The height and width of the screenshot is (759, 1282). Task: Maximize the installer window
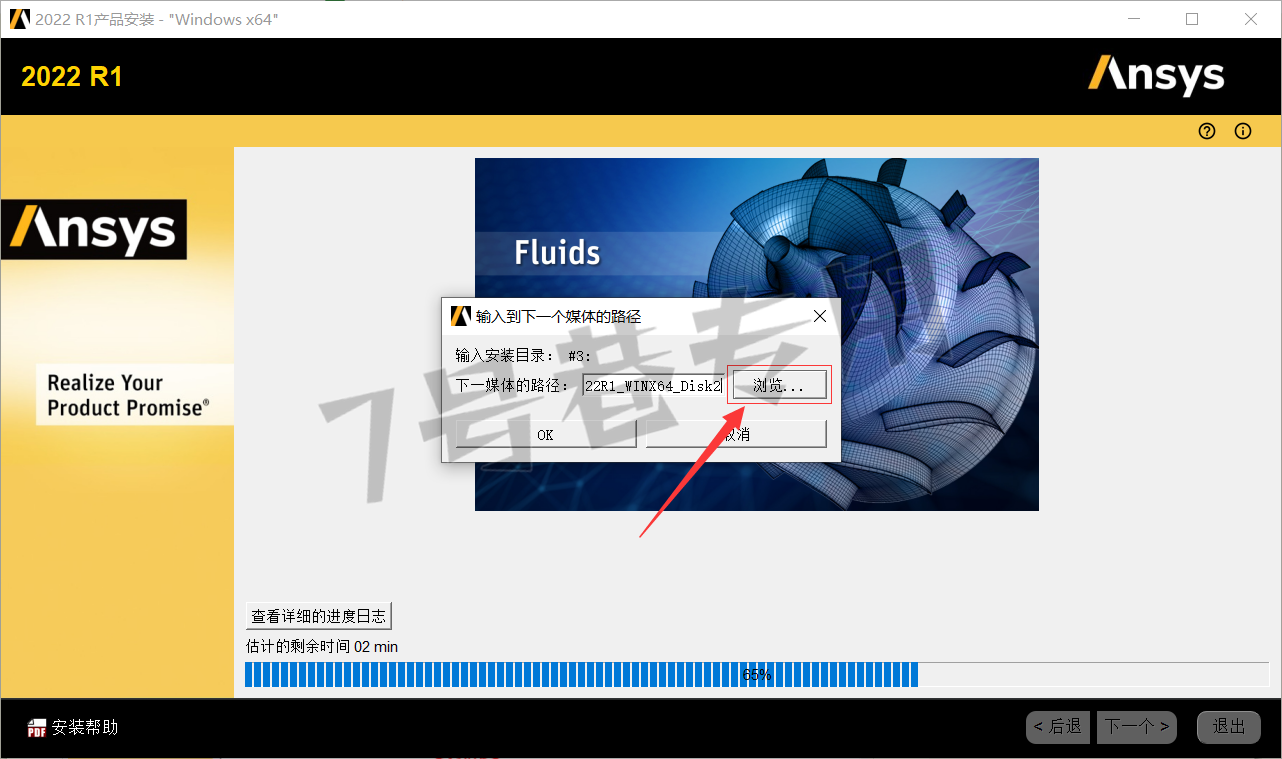click(1192, 19)
